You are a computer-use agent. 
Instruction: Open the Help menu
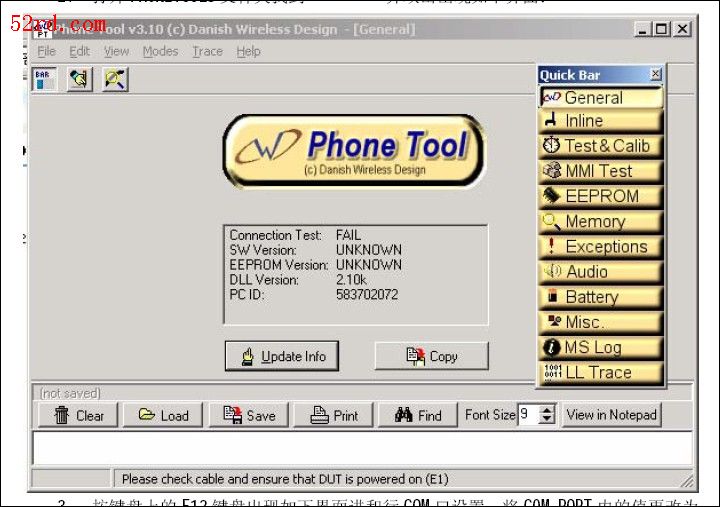coord(248,51)
